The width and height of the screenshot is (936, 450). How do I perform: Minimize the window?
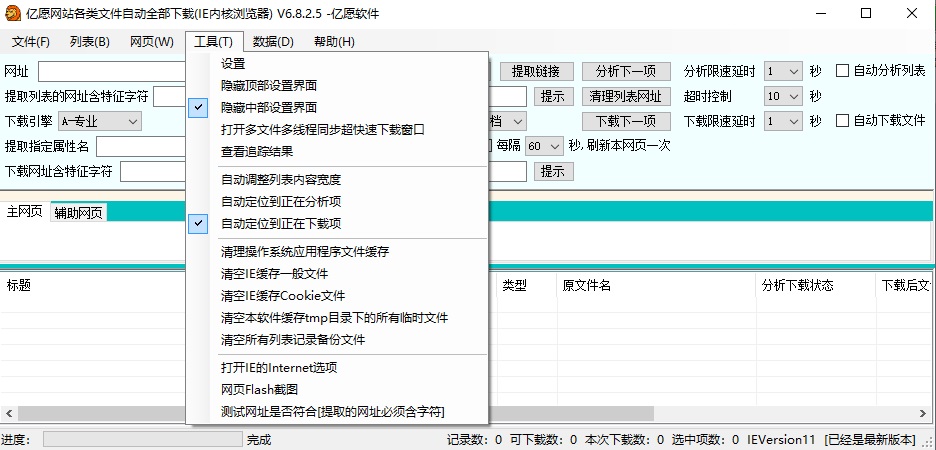click(x=820, y=13)
